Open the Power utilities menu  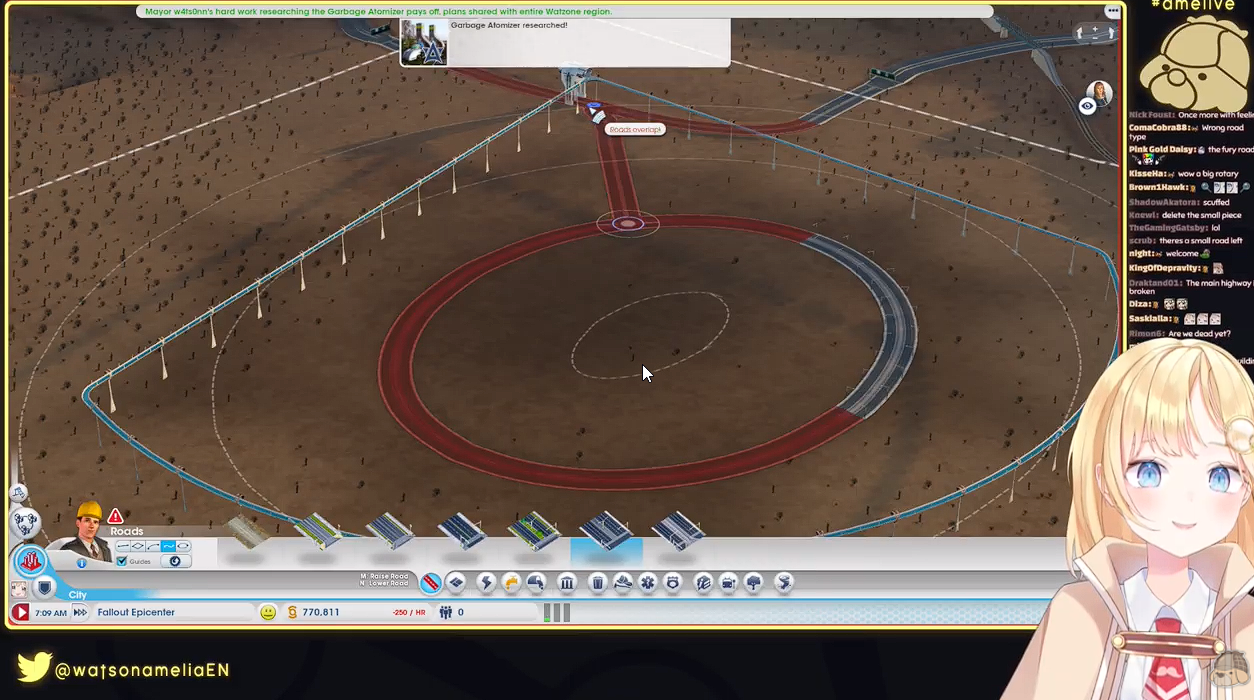coord(487,582)
